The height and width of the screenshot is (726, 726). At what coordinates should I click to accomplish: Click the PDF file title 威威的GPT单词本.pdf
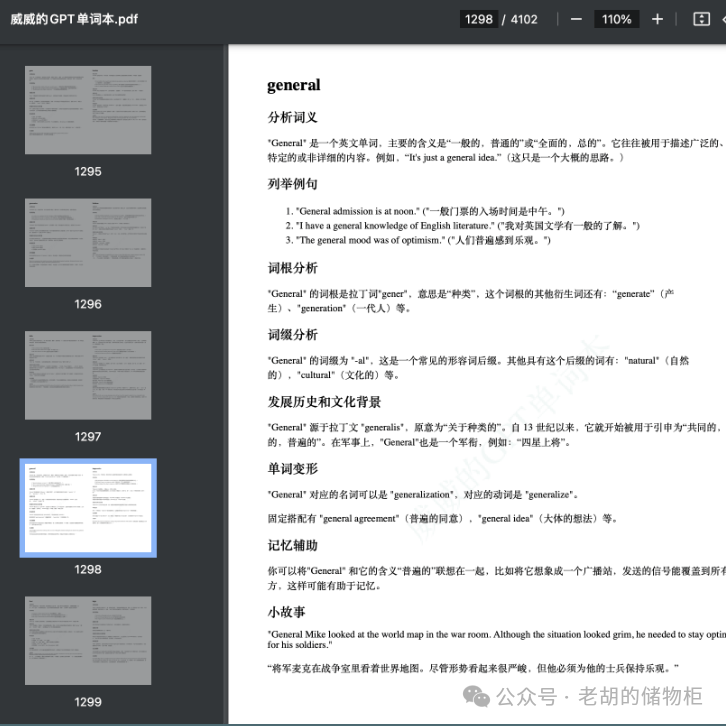[x=74, y=19]
